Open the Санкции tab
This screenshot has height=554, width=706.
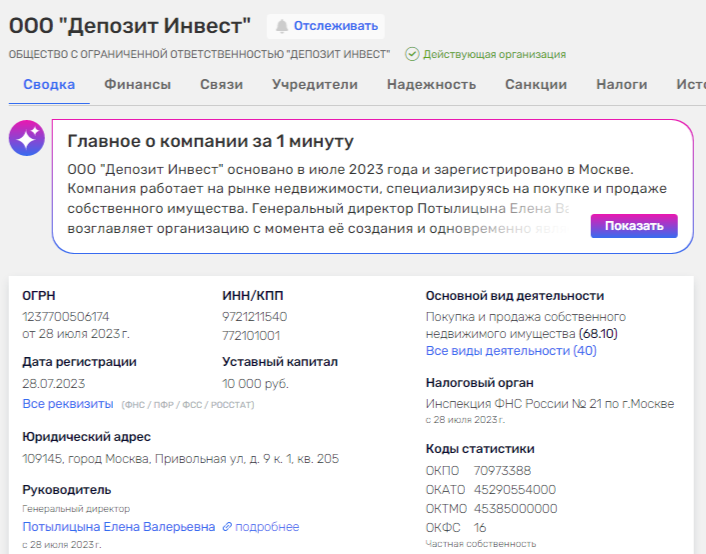tap(536, 85)
